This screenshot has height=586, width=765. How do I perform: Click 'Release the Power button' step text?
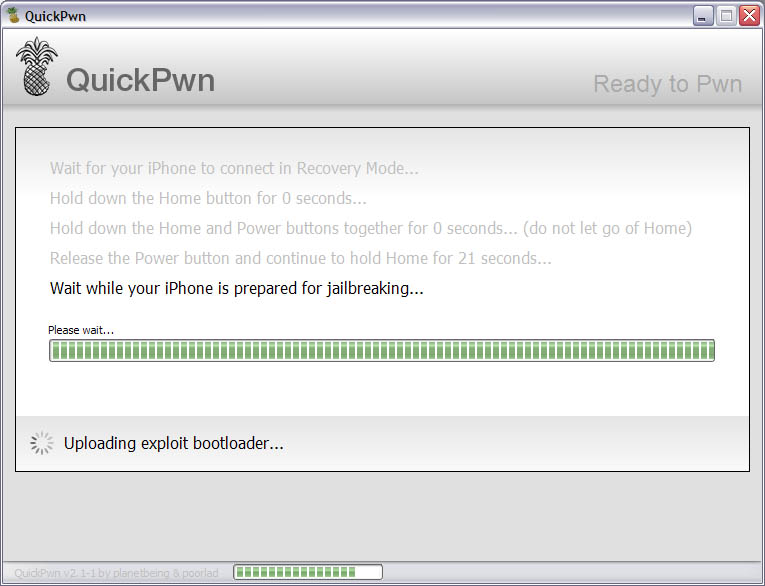(x=301, y=258)
